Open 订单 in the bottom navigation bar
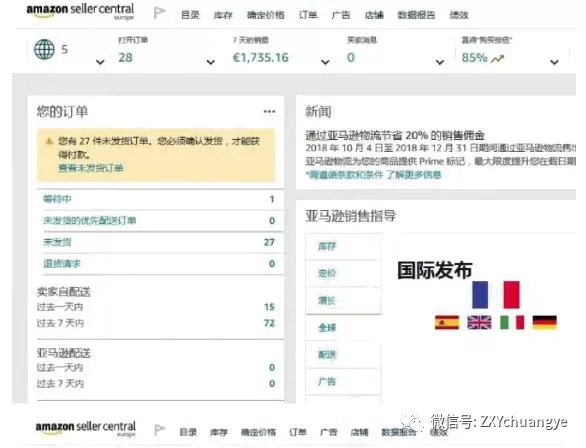This screenshot has height=448, width=586. tap(298, 432)
